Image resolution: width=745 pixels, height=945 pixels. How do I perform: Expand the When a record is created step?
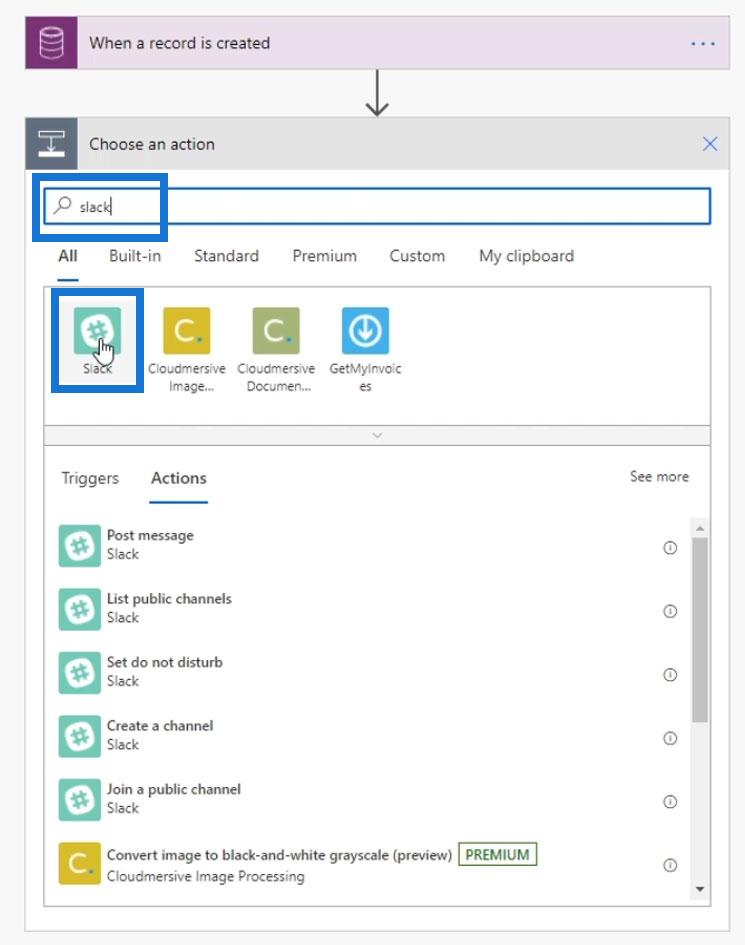pyautogui.click(x=377, y=43)
